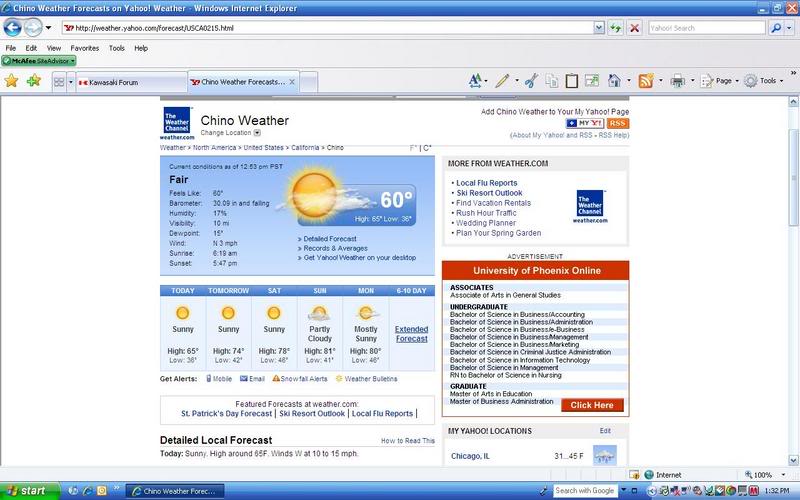Screen dimensions: 800x500
Task: Switch temperature units to Celsius C°
Action: pos(428,148)
